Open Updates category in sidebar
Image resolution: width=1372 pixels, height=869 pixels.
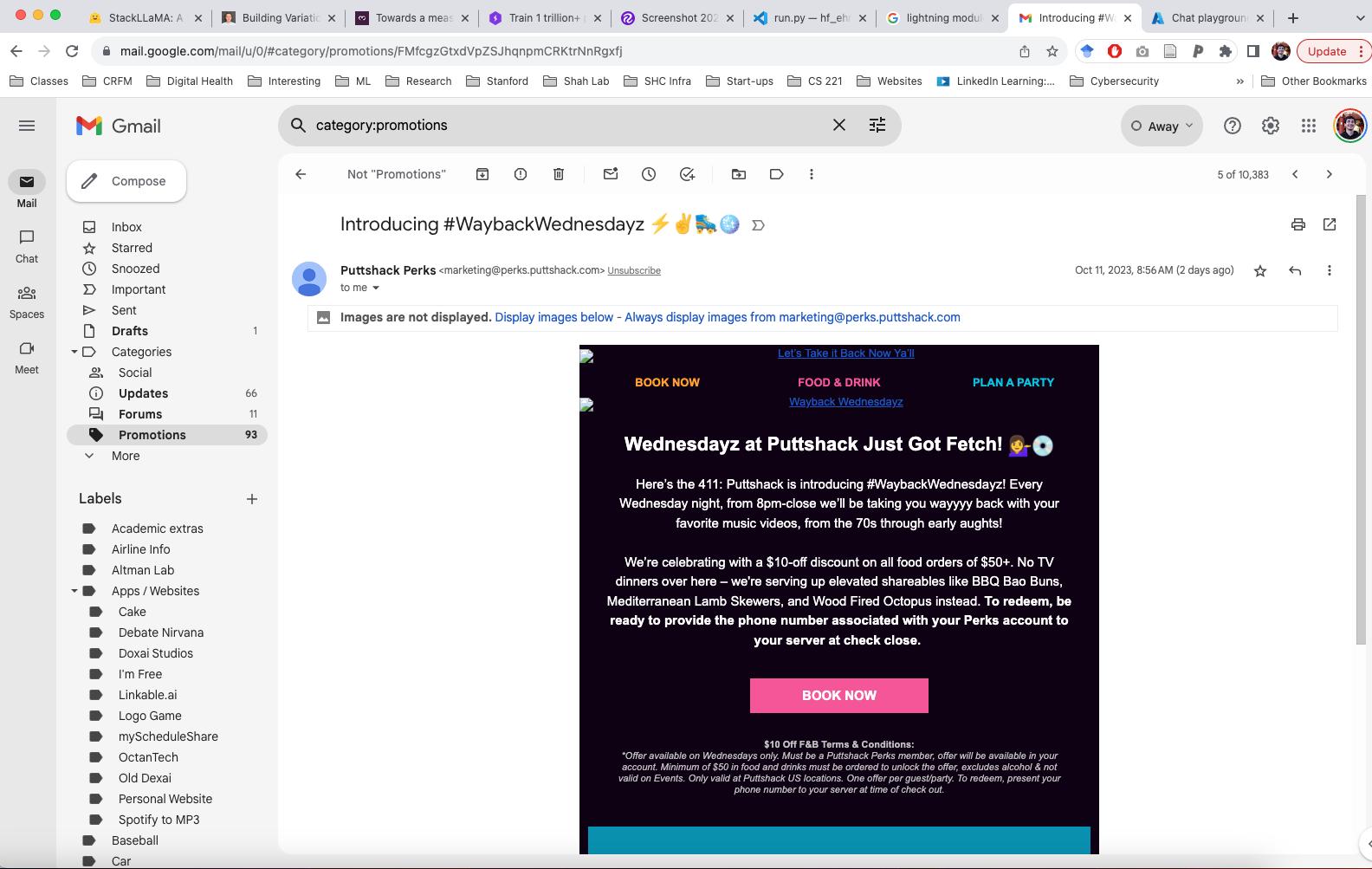167,393
